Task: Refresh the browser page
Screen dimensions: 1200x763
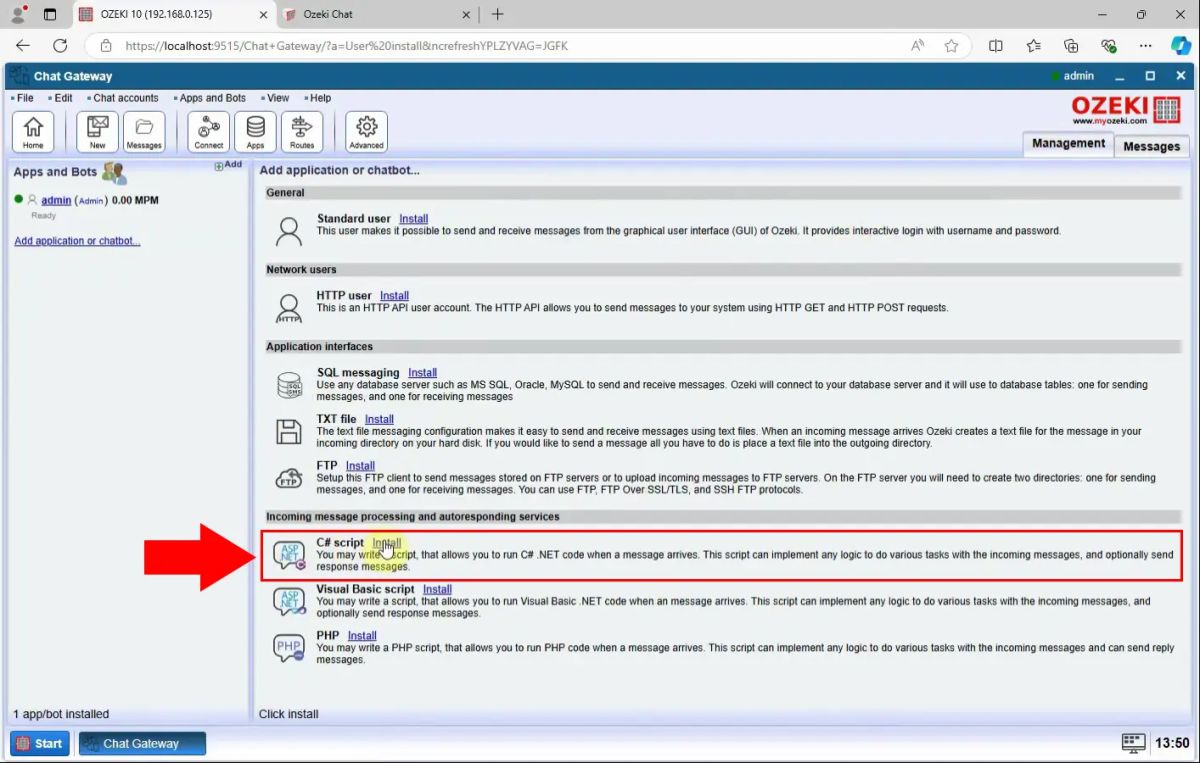Action: (x=60, y=45)
